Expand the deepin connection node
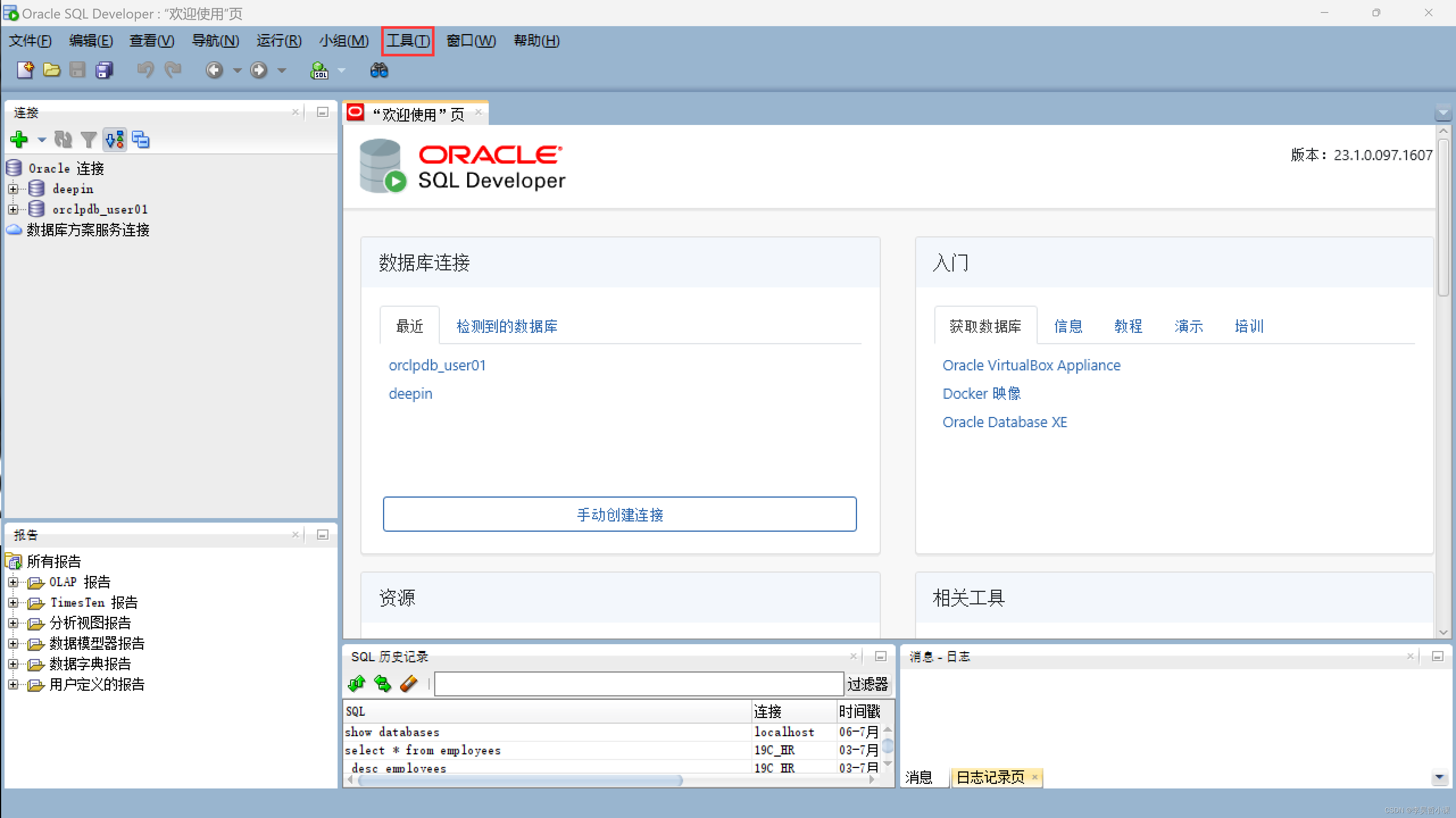Viewport: 1456px width, 818px height. point(13,189)
